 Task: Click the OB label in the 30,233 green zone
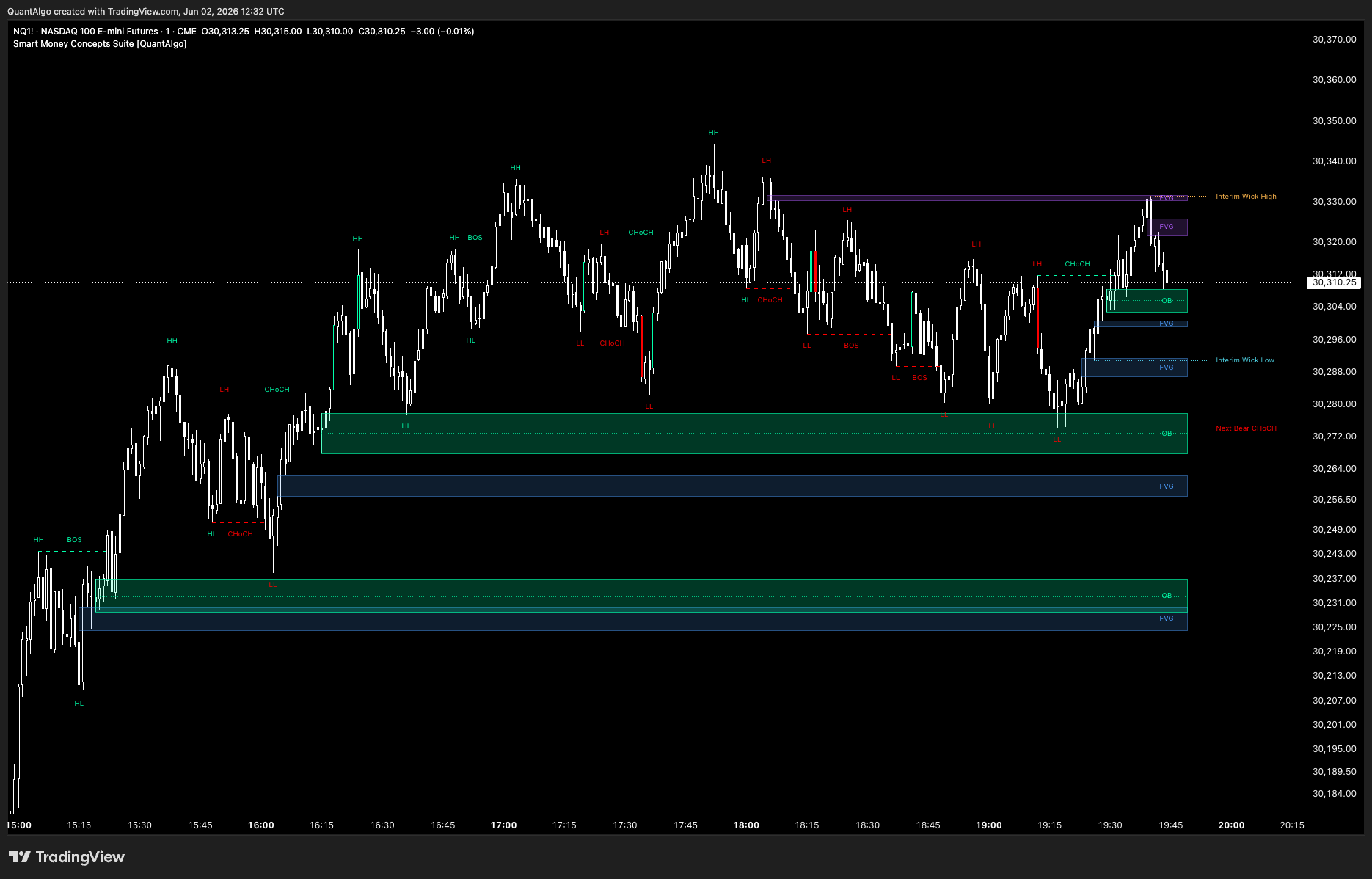coord(1167,596)
